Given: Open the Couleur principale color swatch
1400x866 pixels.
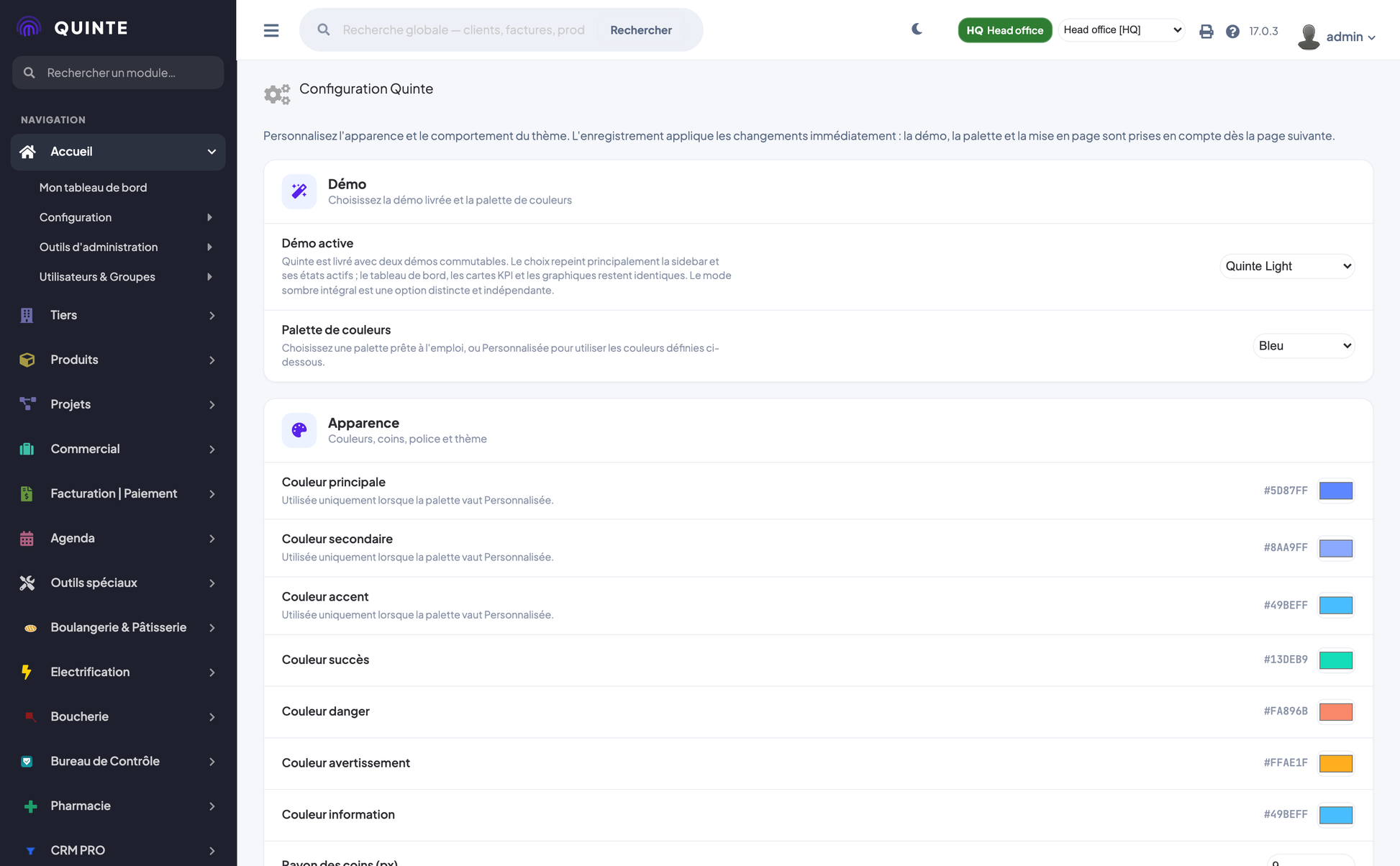Looking at the screenshot, I should [x=1336, y=491].
